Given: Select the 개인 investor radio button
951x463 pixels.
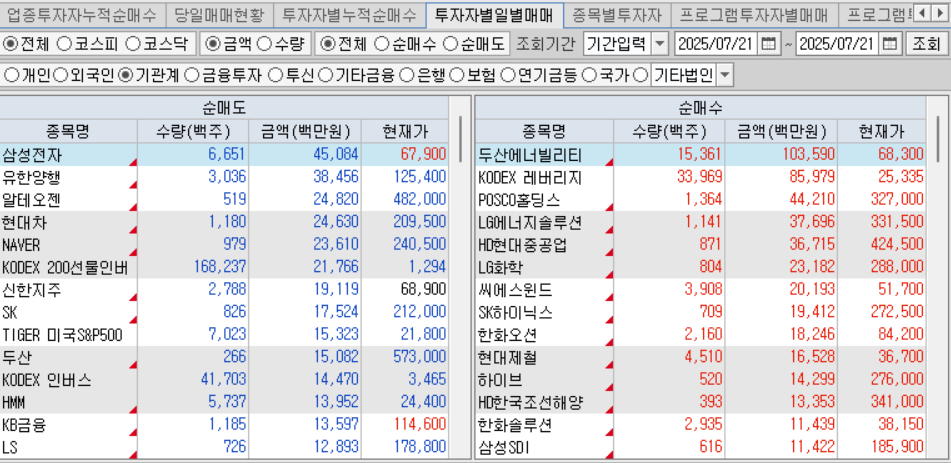Looking at the screenshot, I should click(11, 75).
